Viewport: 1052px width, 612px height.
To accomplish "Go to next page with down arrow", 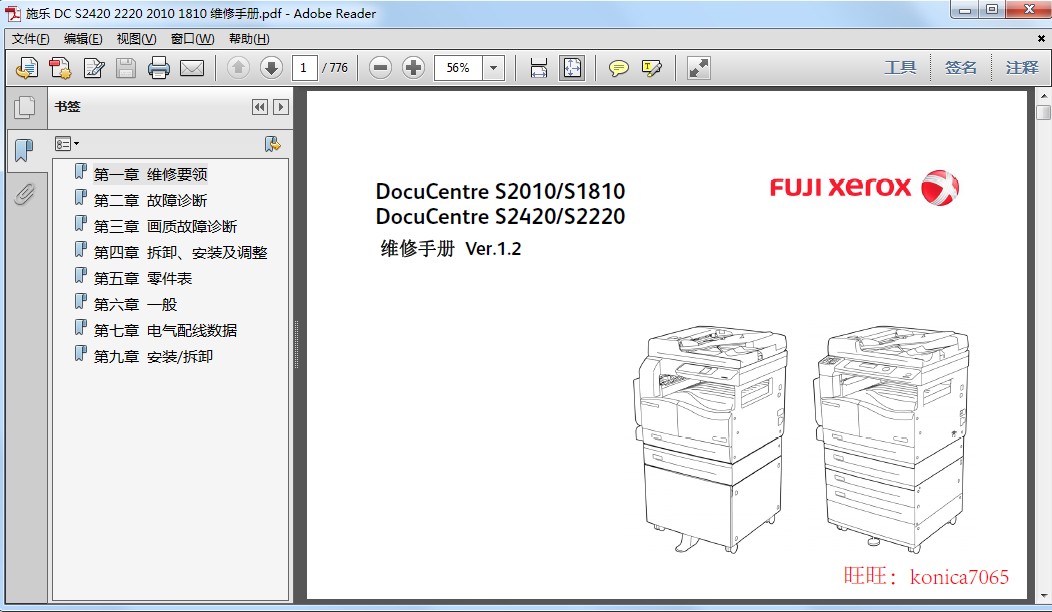I will (x=271, y=68).
